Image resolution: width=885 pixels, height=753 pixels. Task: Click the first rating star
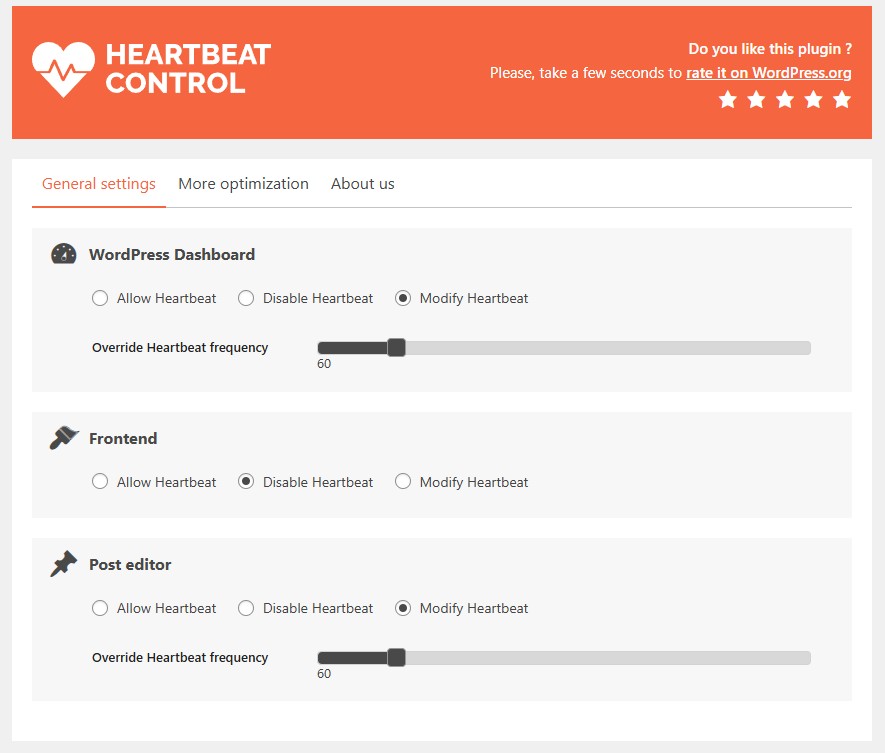click(727, 98)
